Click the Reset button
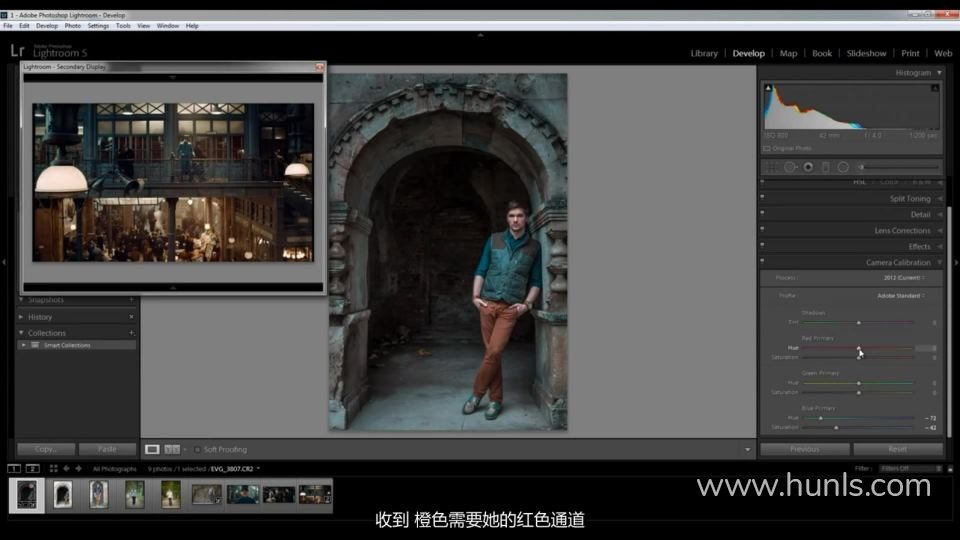The height and width of the screenshot is (540, 960). point(897,449)
